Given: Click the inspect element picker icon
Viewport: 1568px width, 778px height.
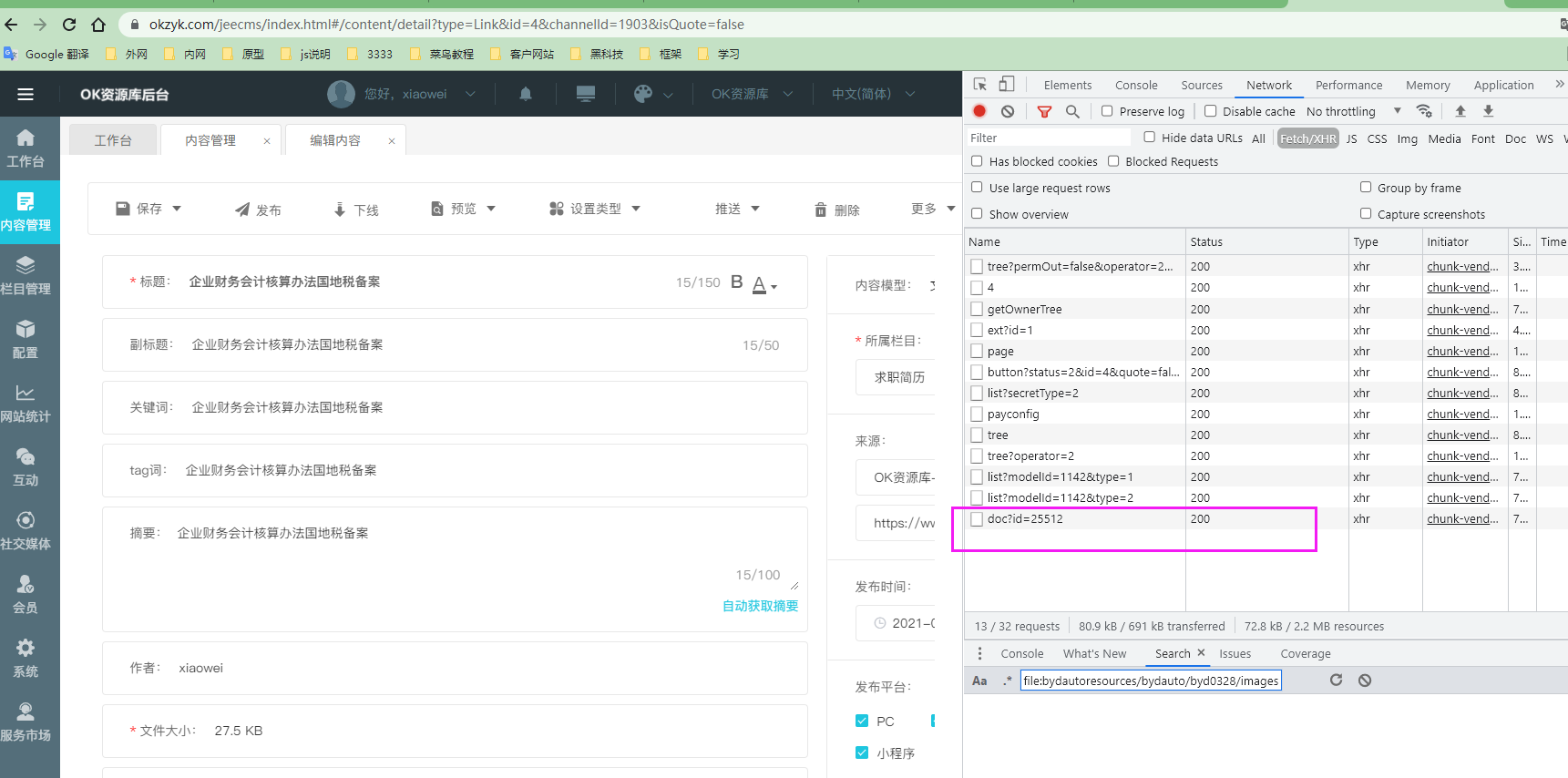Looking at the screenshot, I should tap(980, 85).
